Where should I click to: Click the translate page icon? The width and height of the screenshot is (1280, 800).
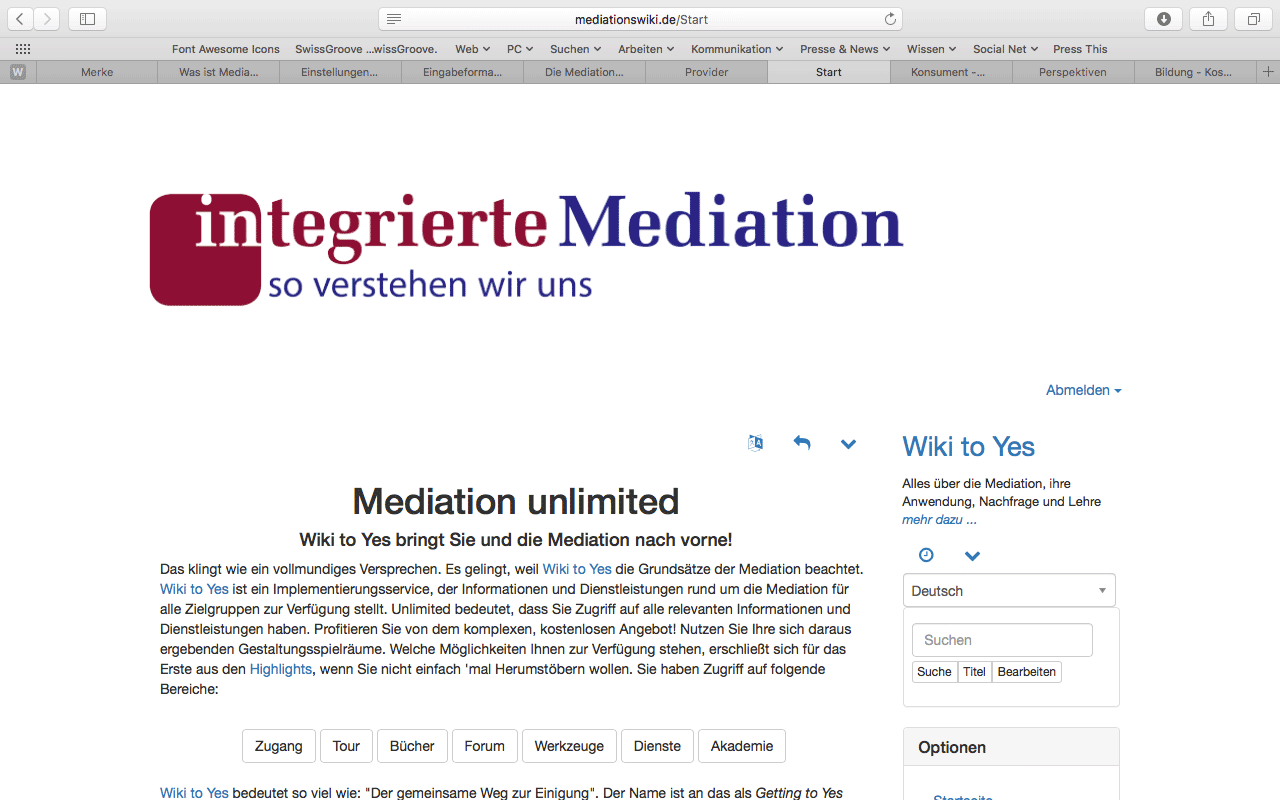click(x=755, y=443)
